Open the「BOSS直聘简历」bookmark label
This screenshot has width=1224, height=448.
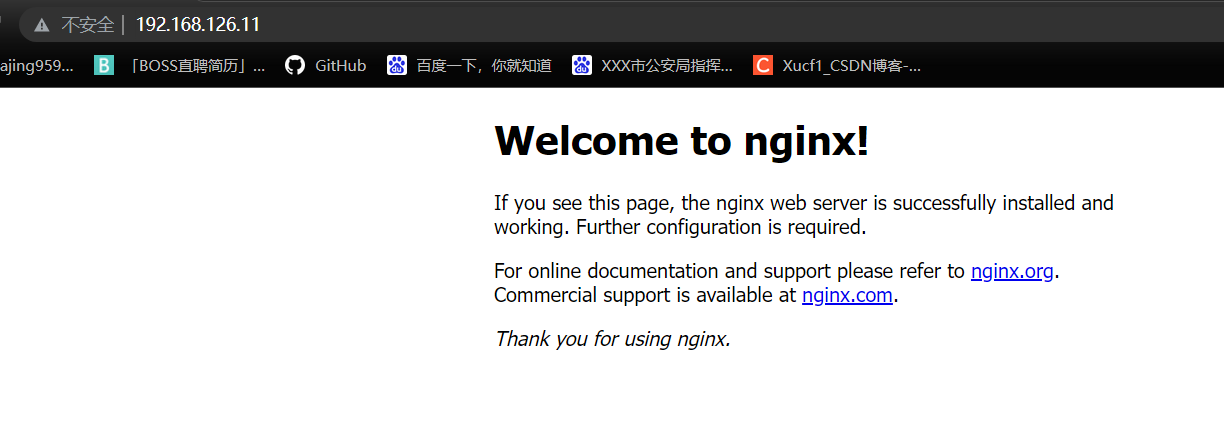point(198,66)
